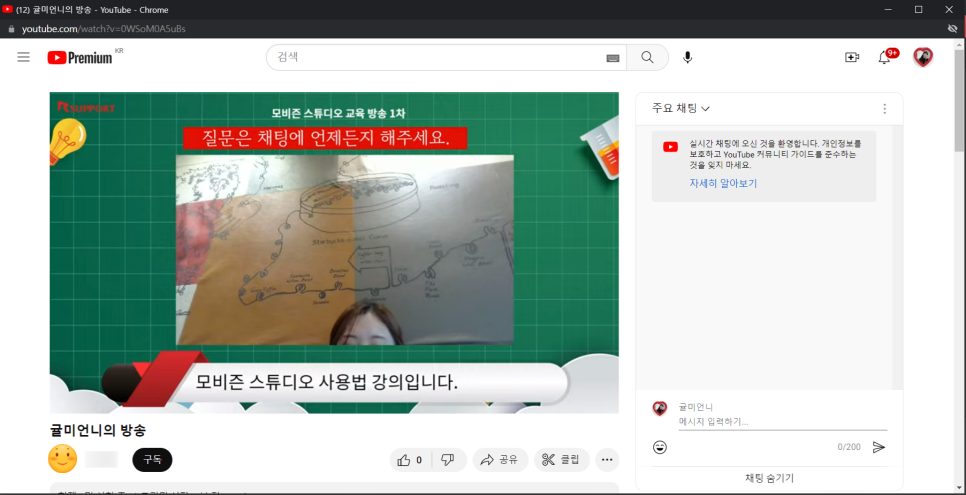Open notifications bell with 9+ badge
This screenshot has height=495, width=966.
(x=885, y=57)
